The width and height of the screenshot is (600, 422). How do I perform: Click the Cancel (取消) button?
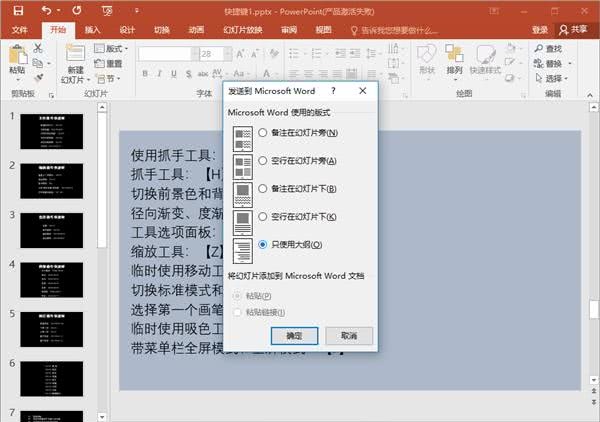[349, 336]
